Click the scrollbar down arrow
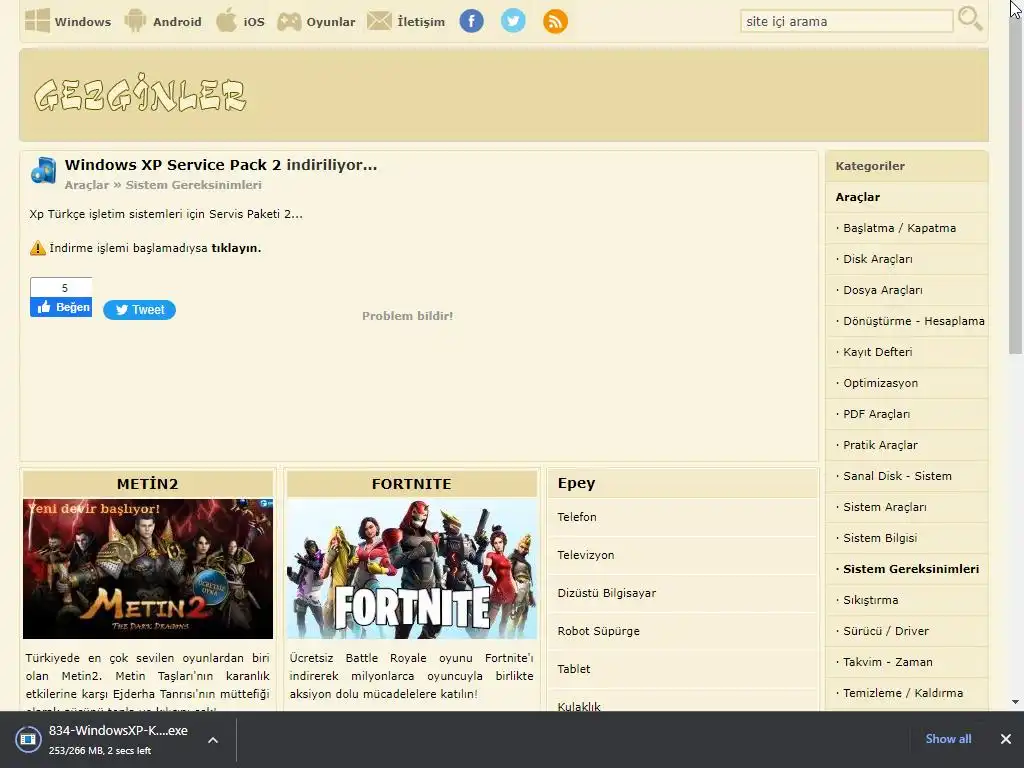The image size is (1024, 768). 1016,703
